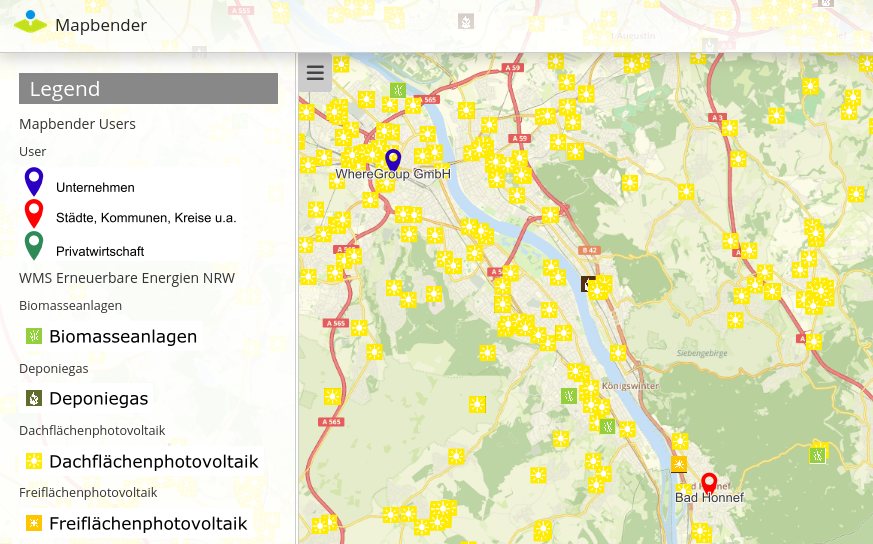Viewport: 873px width, 544px height.
Task: Click the Dachflächenphotovoltaik legend symbol
Action: point(34,461)
